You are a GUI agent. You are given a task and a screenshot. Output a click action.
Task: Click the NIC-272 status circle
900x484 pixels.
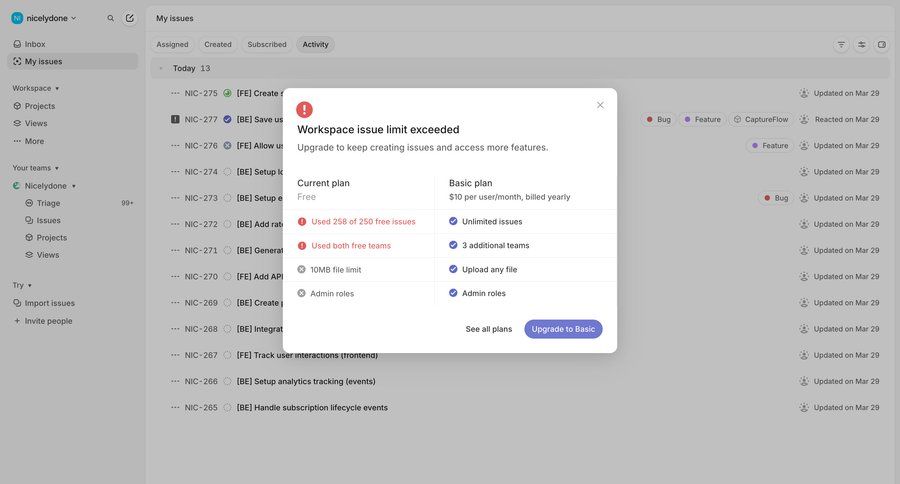227,224
